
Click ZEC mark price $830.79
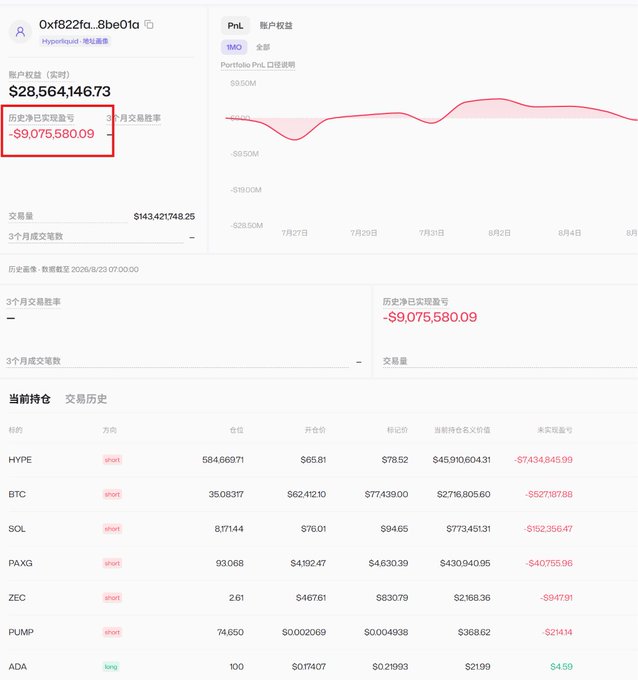click(x=392, y=598)
